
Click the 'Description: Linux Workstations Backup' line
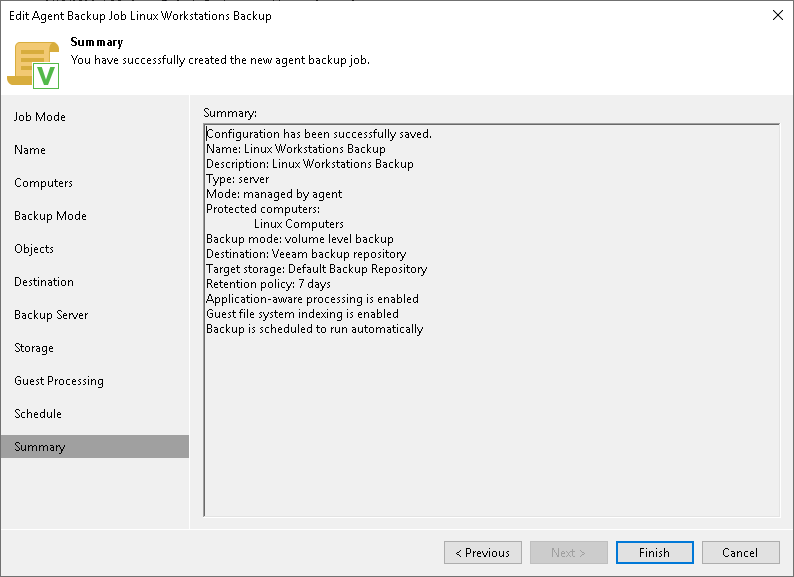[x=310, y=164]
